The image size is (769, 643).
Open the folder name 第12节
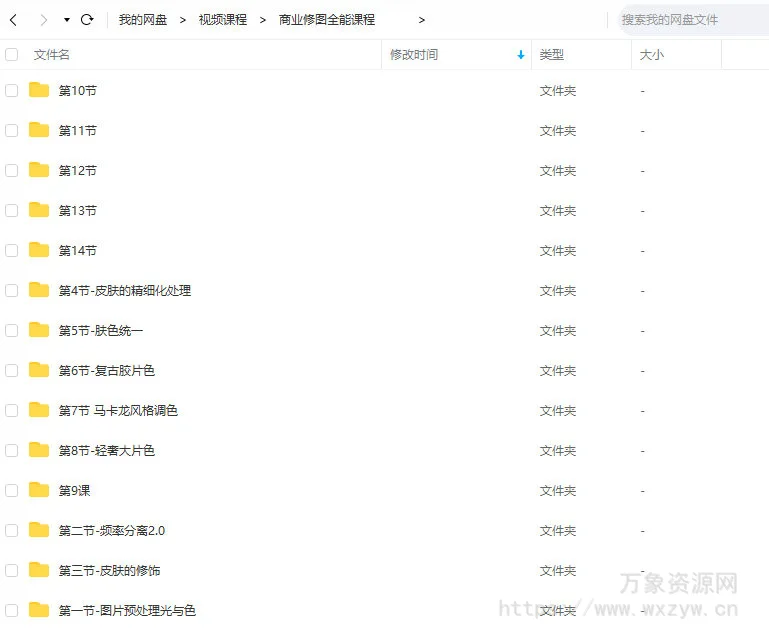pos(77,171)
